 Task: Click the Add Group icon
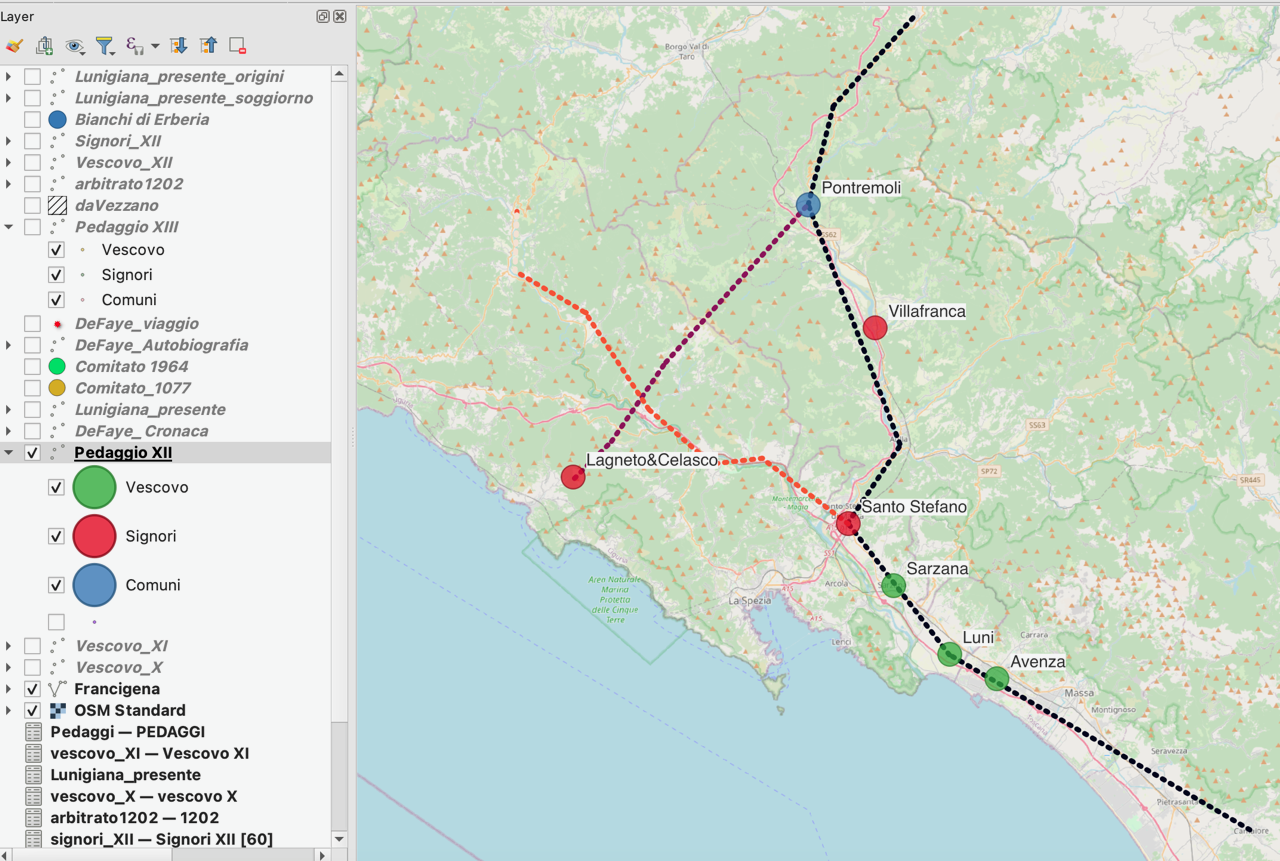44,46
